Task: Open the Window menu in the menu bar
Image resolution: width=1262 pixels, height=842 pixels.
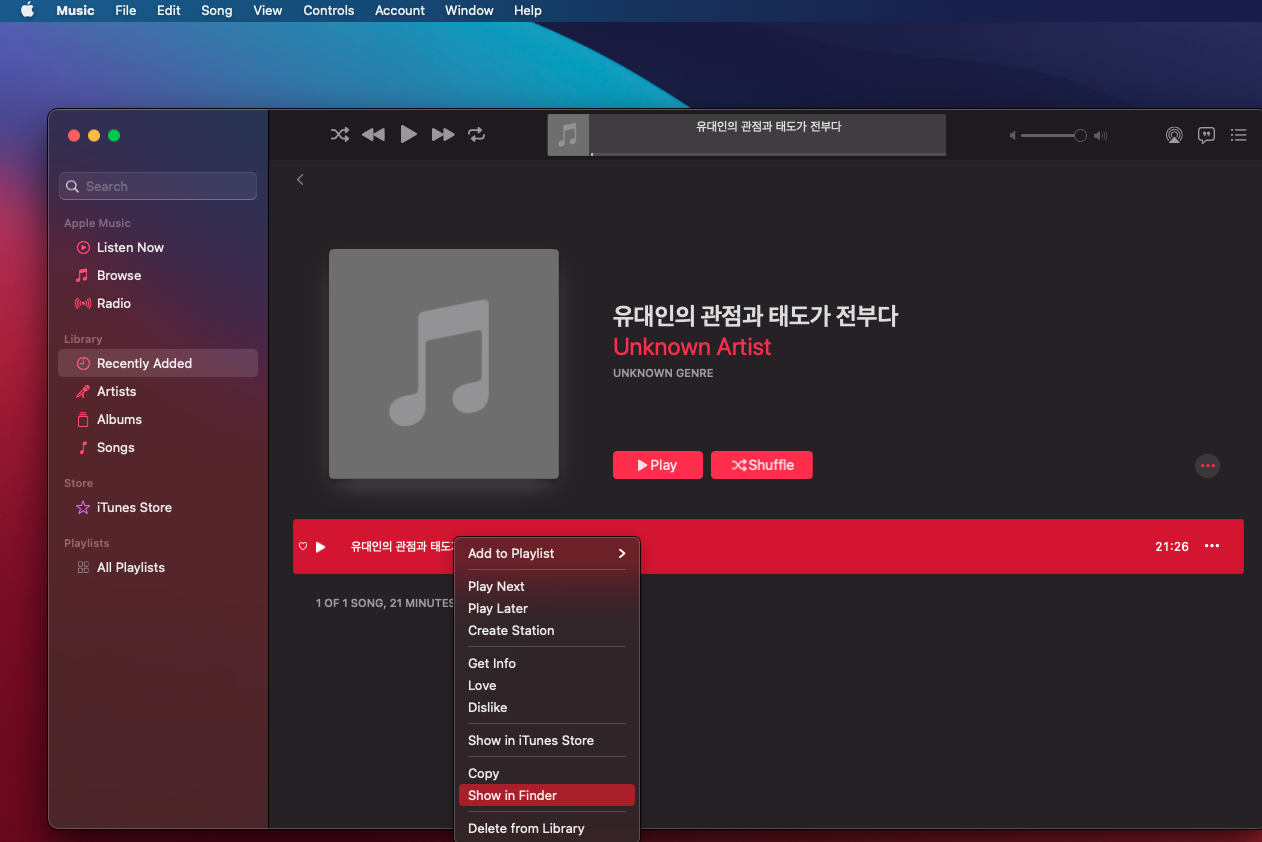Action: (x=469, y=10)
